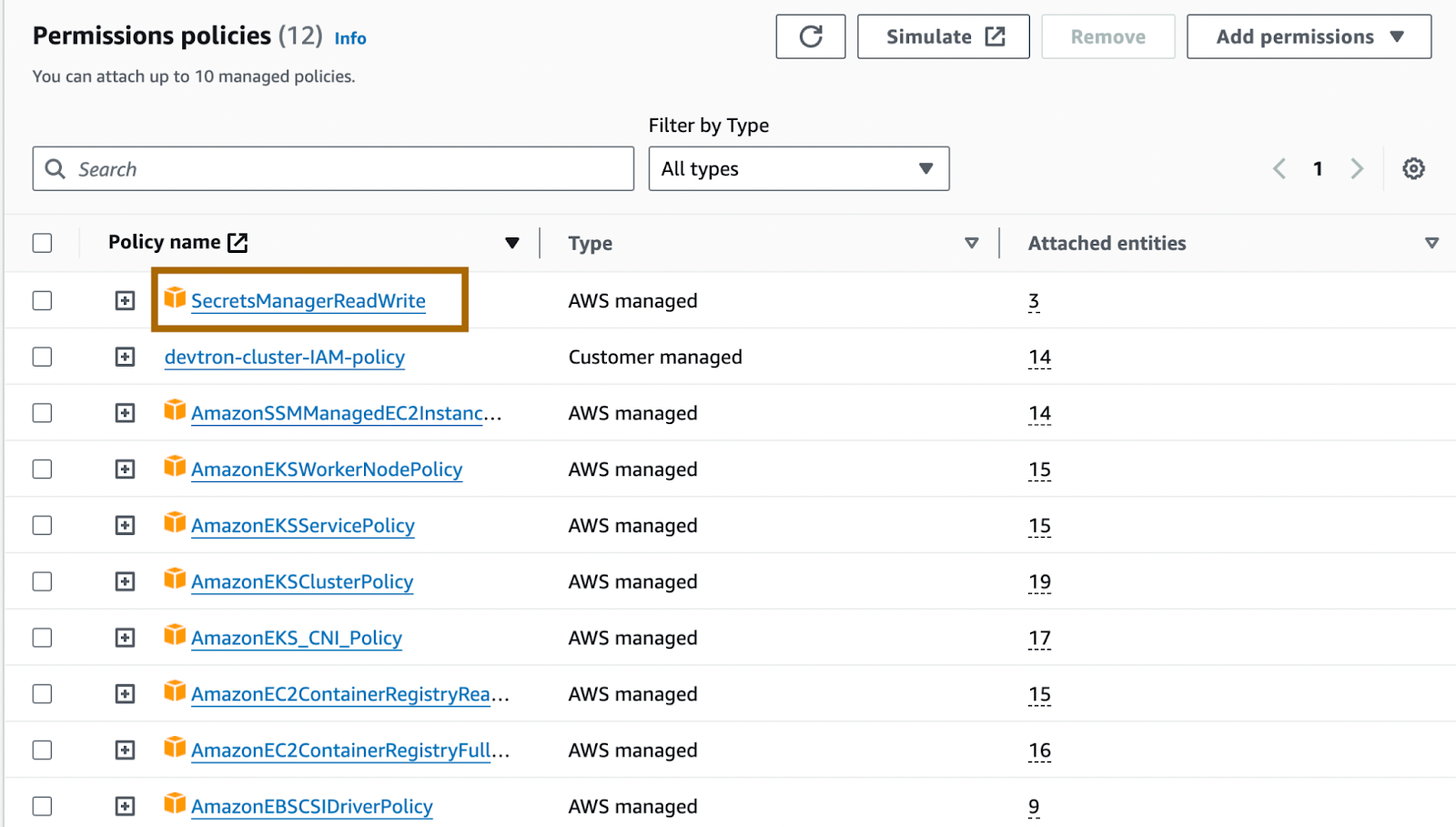Click the AWS icon beside AmazonEBSCSIDriverPolicy

click(x=175, y=803)
